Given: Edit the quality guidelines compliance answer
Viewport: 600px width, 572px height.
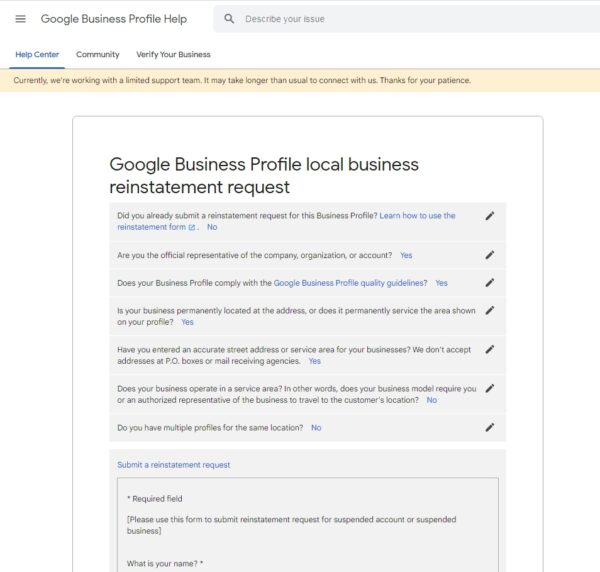Looking at the screenshot, I should (x=489, y=283).
